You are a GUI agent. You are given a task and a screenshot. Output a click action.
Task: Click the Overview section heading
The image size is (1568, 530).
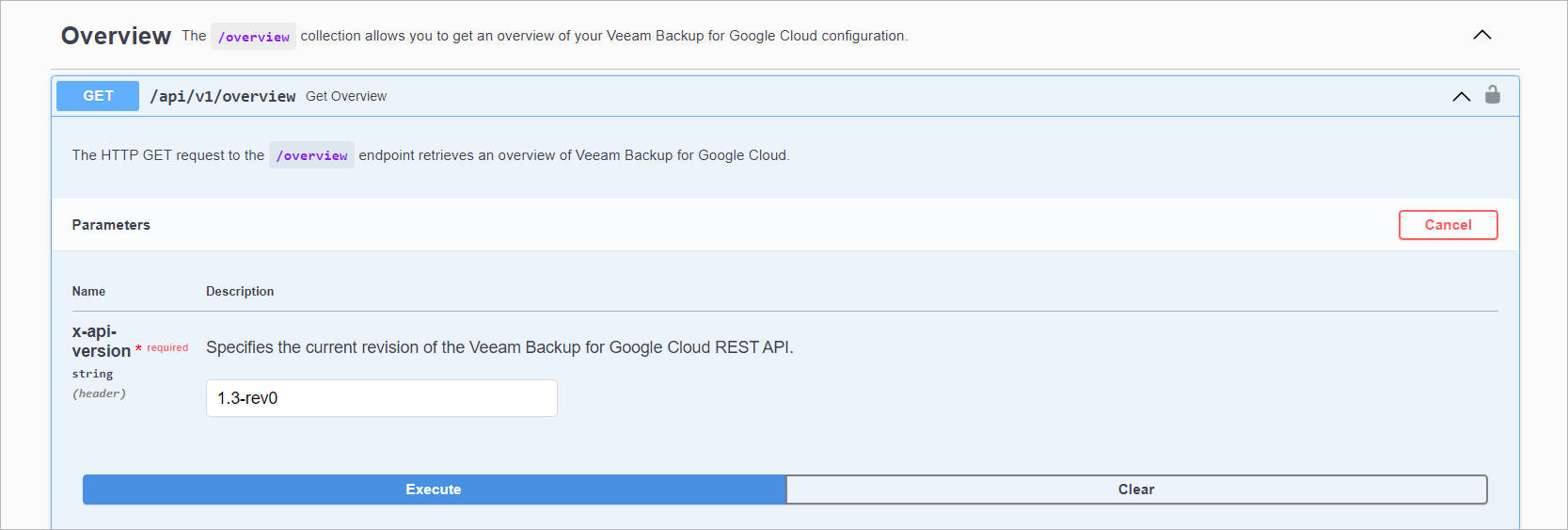pos(116,36)
